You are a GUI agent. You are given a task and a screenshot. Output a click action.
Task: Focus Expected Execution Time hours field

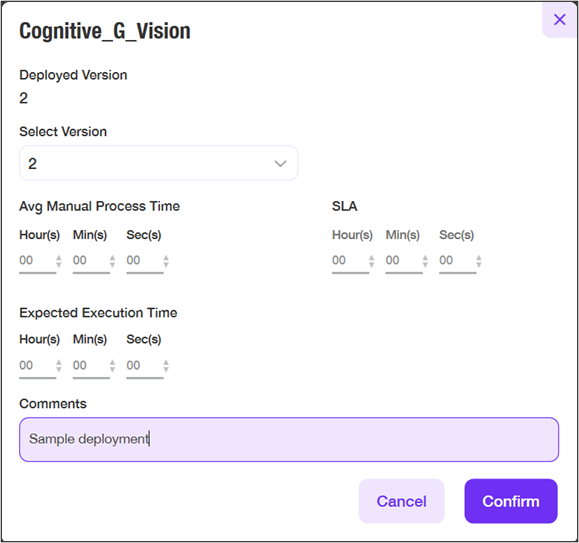(37, 366)
